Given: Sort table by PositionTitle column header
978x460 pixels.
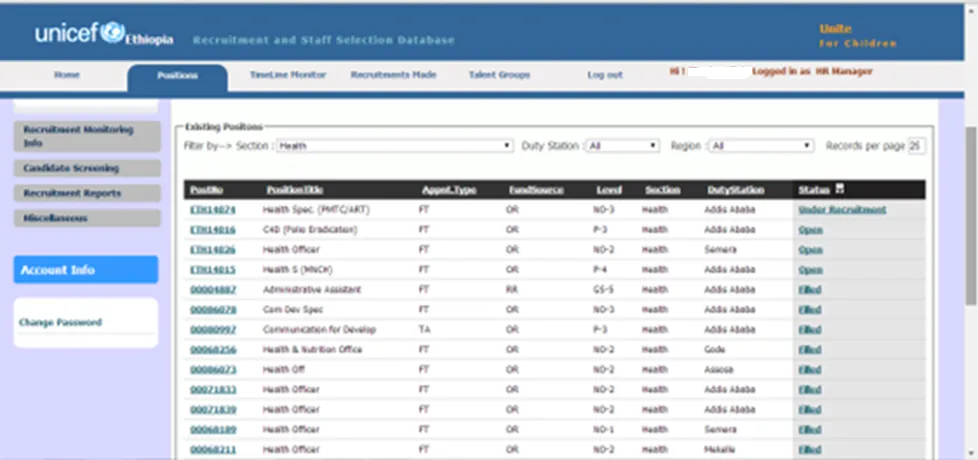Looking at the screenshot, I should [x=294, y=189].
